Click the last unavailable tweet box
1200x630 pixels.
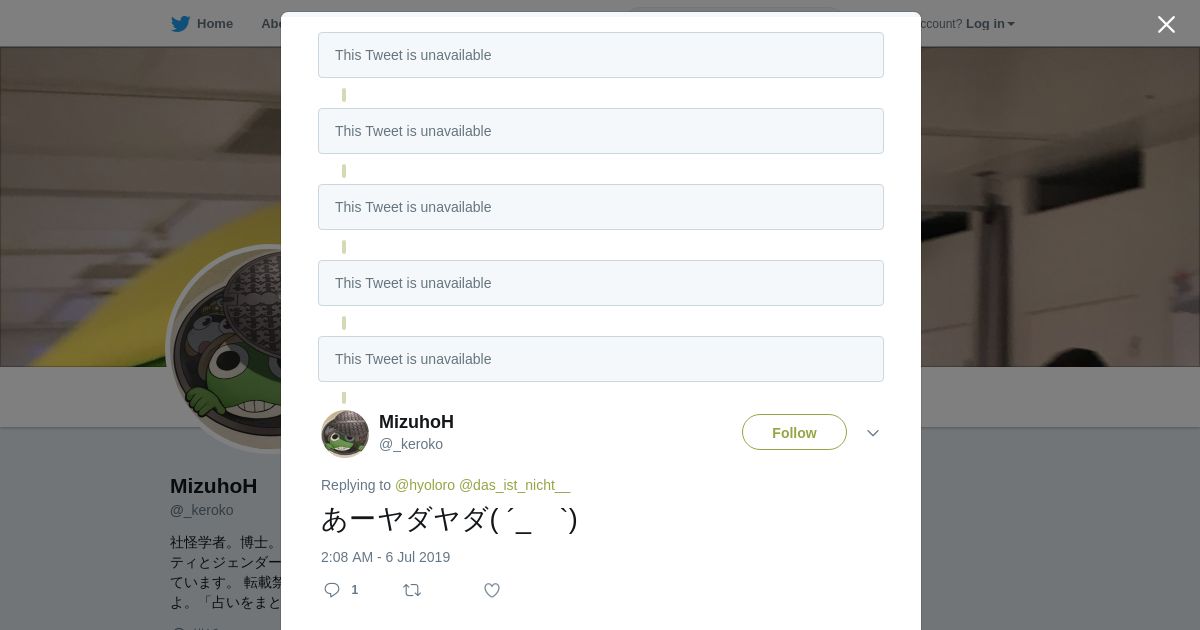(600, 359)
